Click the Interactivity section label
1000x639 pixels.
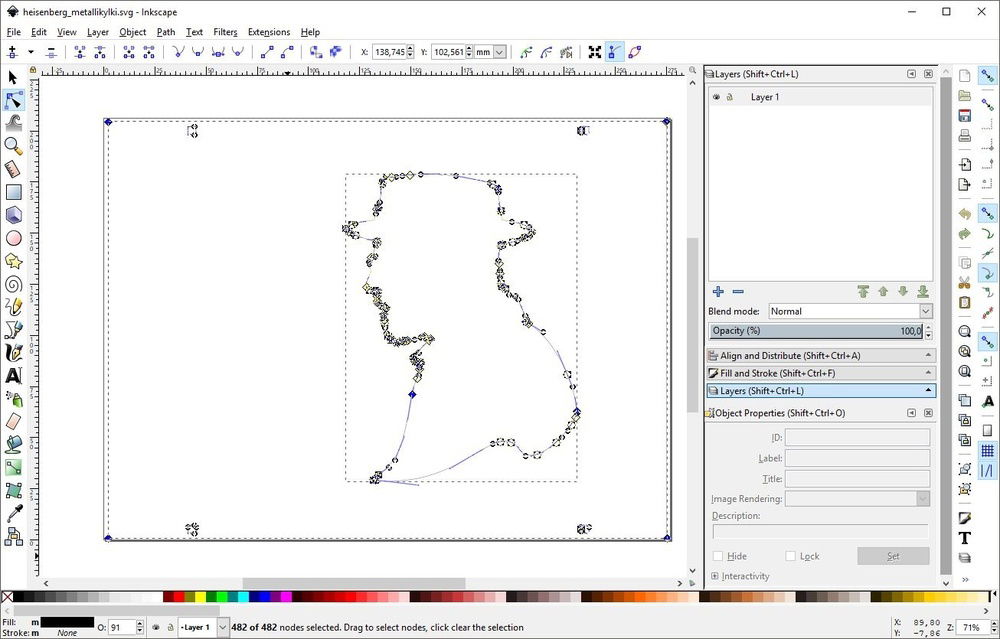[x=747, y=576]
